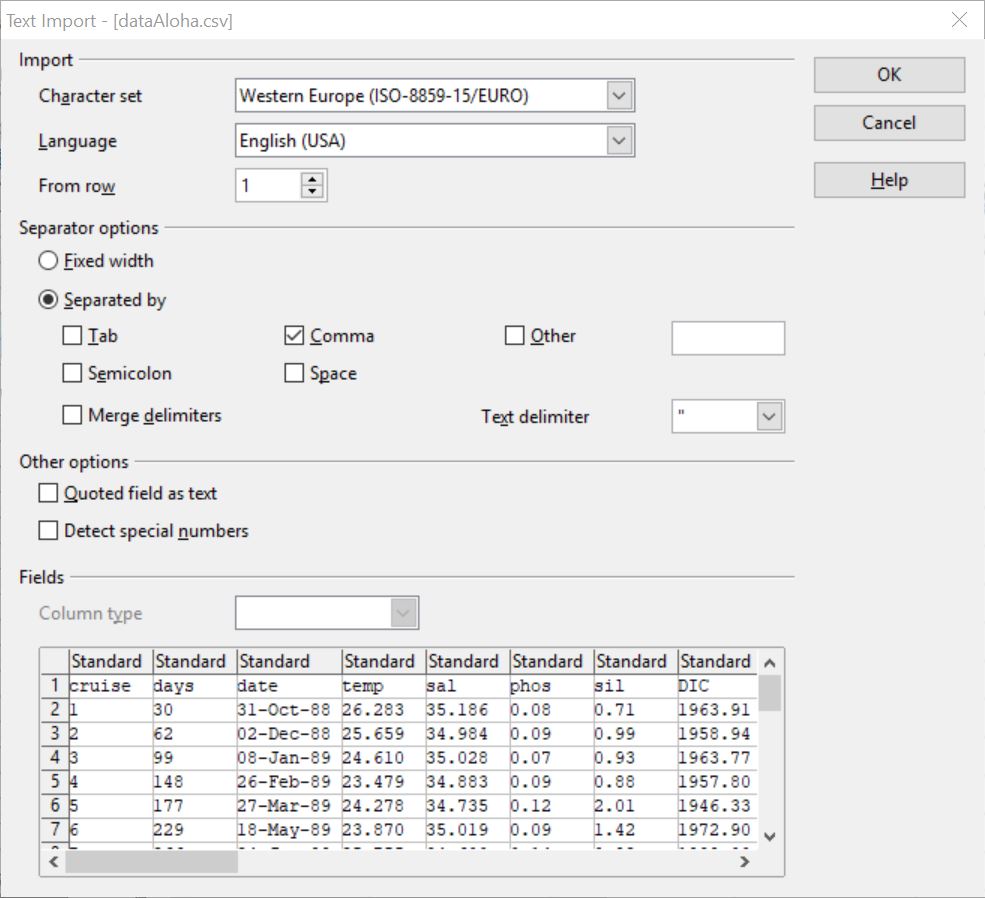Cancel the text import dialog

(x=888, y=123)
